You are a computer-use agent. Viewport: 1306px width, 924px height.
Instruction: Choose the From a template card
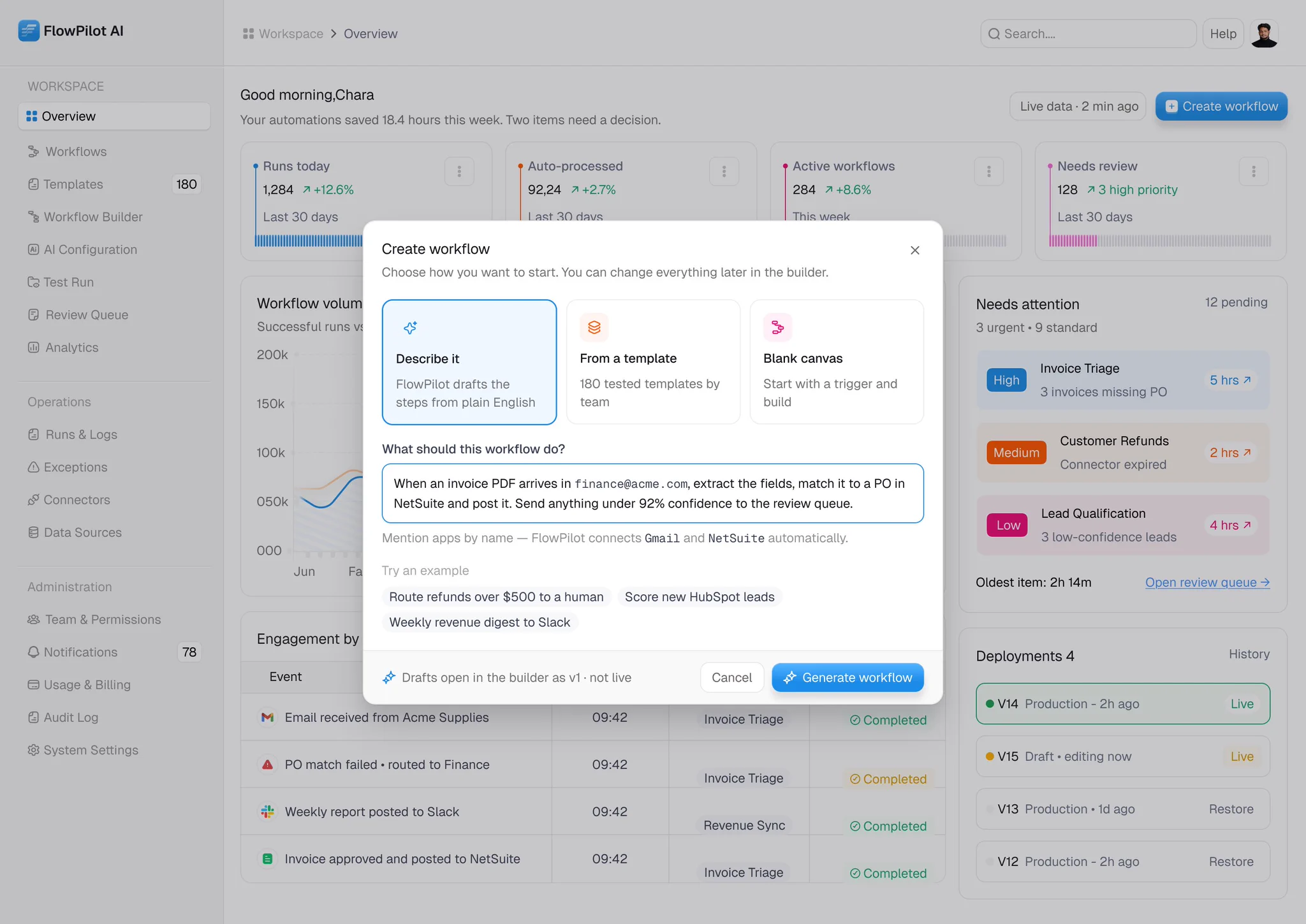tap(653, 362)
